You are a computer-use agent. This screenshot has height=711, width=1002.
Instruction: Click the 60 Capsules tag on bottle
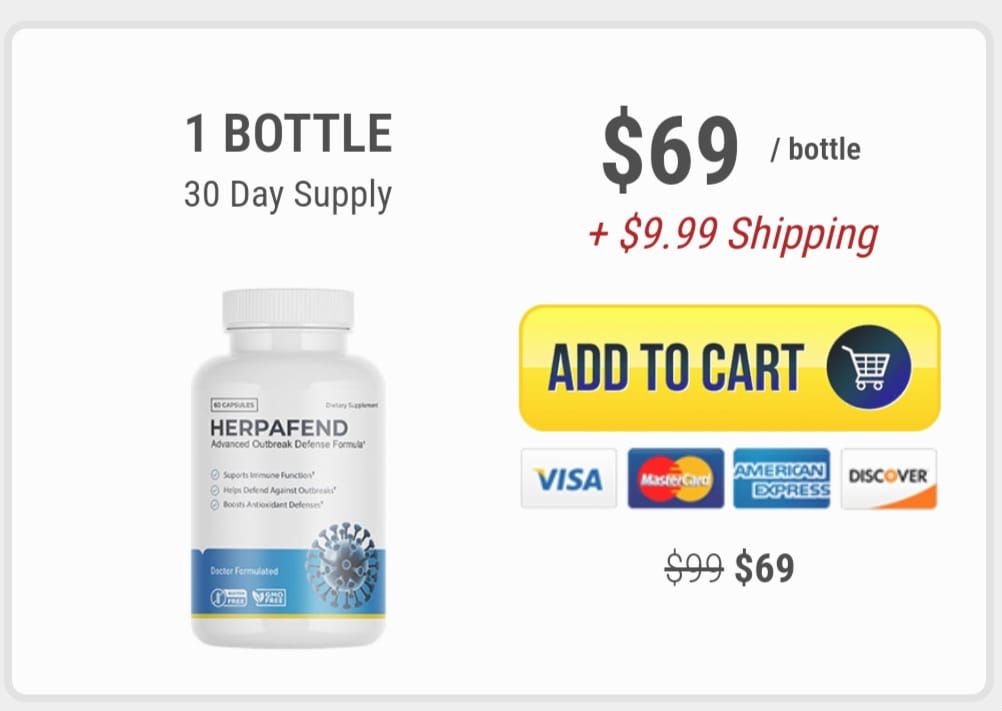(234, 404)
